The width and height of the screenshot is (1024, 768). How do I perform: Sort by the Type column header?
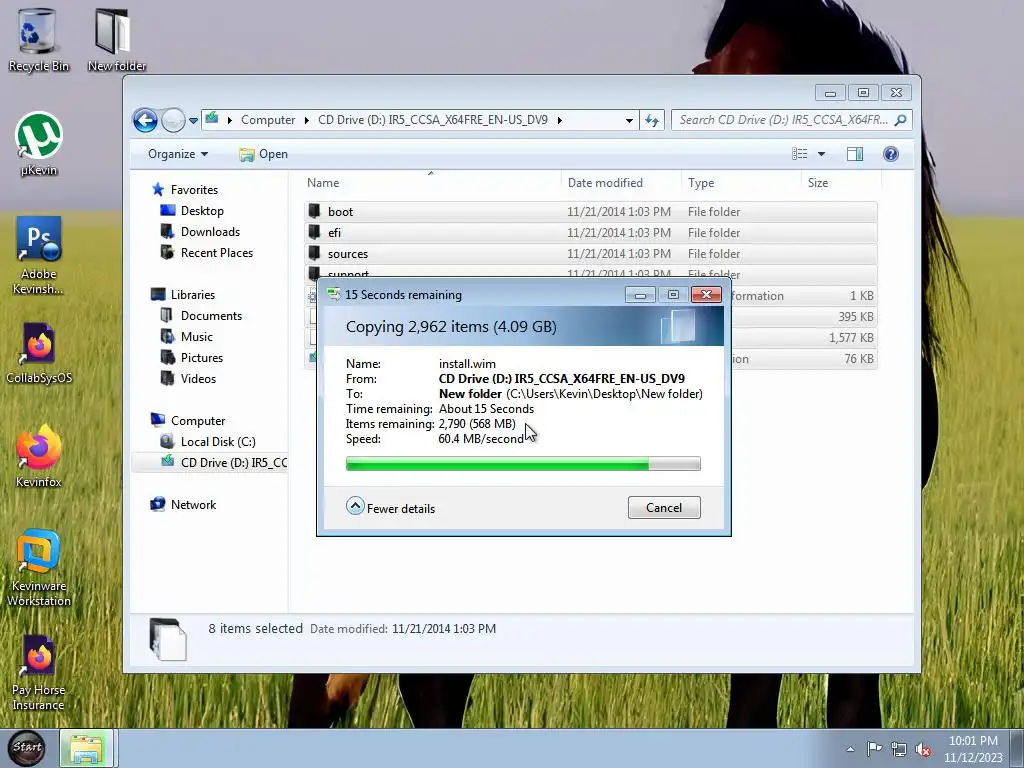[x=741, y=183]
